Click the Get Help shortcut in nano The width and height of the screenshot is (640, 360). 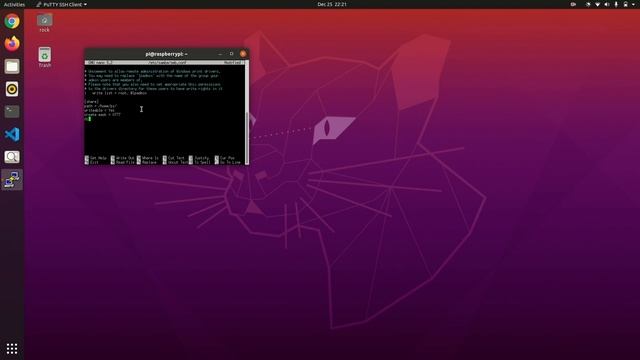point(96,158)
